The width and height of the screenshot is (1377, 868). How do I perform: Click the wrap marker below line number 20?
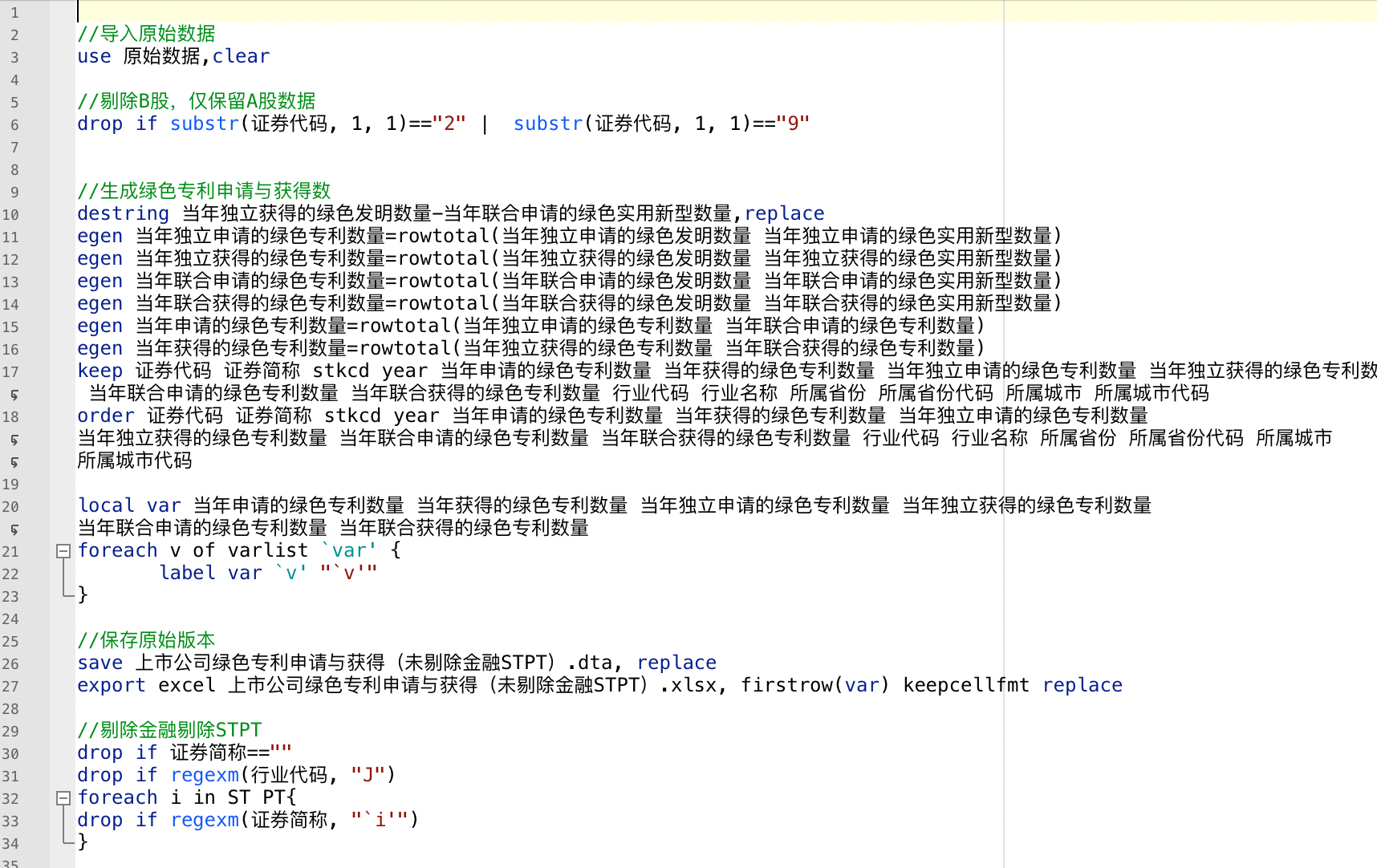(x=14, y=529)
